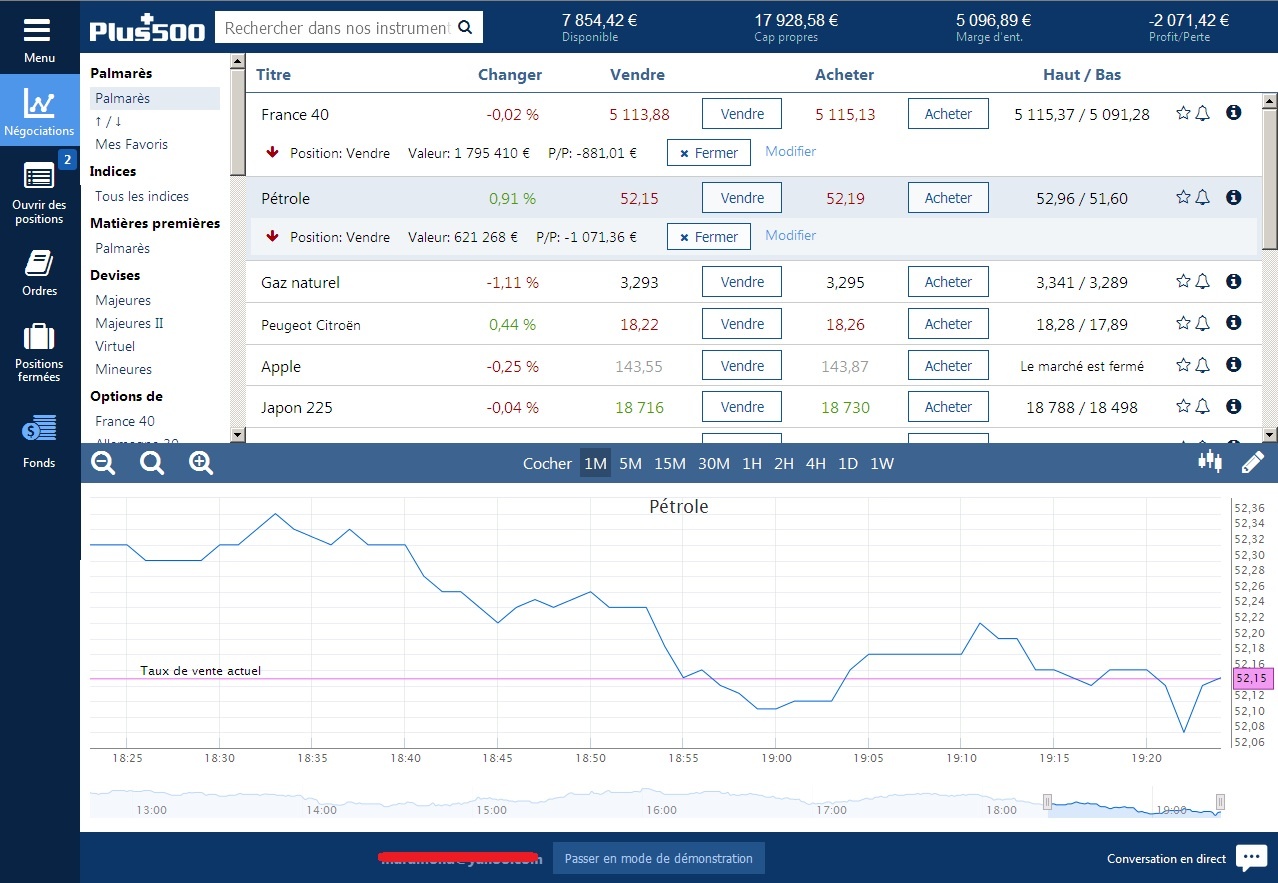Open the Fonds section in sidebar

[39, 441]
